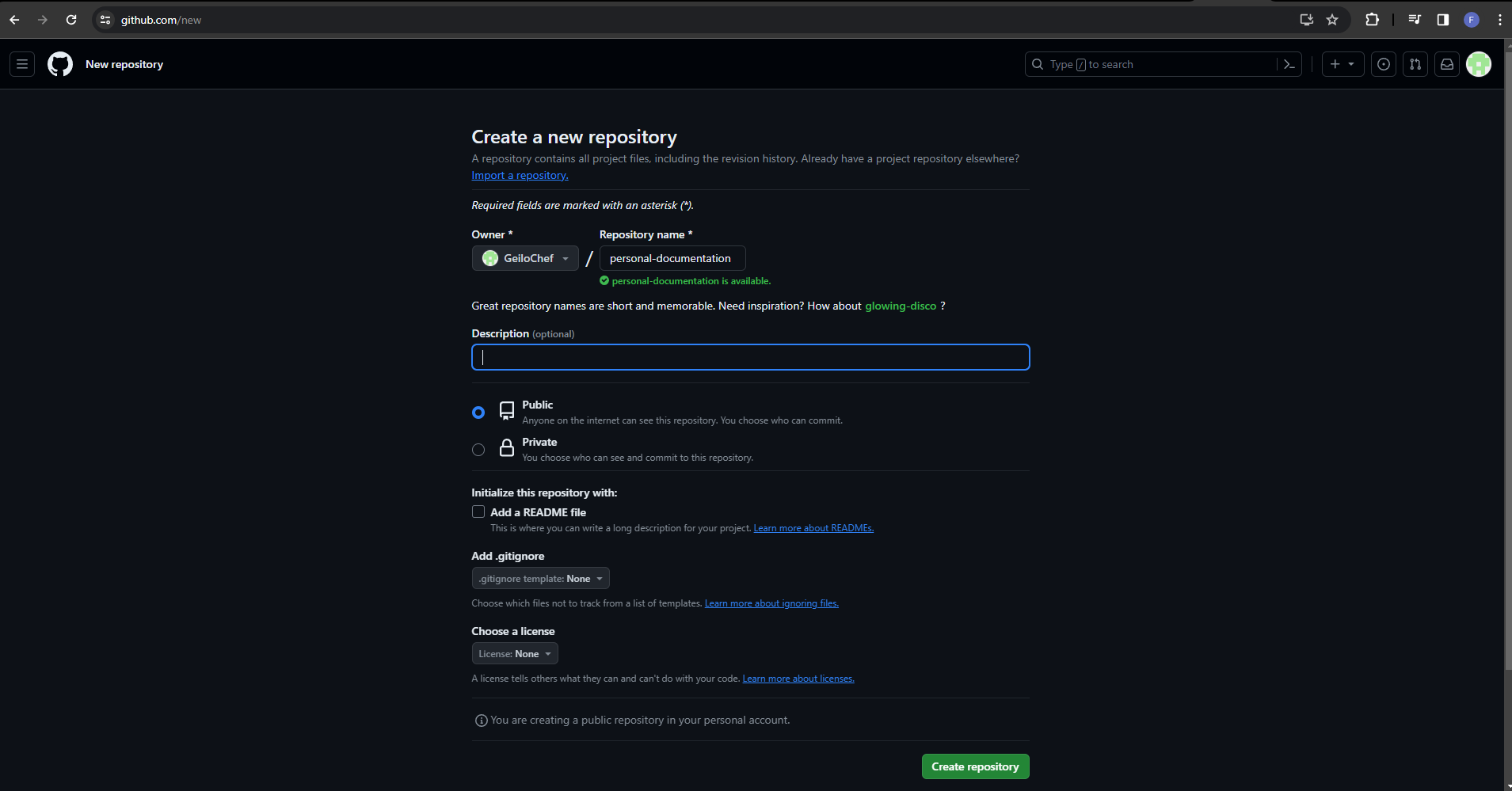Image resolution: width=1512 pixels, height=791 pixels.
Task: Click the Create repository button
Action: point(975,766)
